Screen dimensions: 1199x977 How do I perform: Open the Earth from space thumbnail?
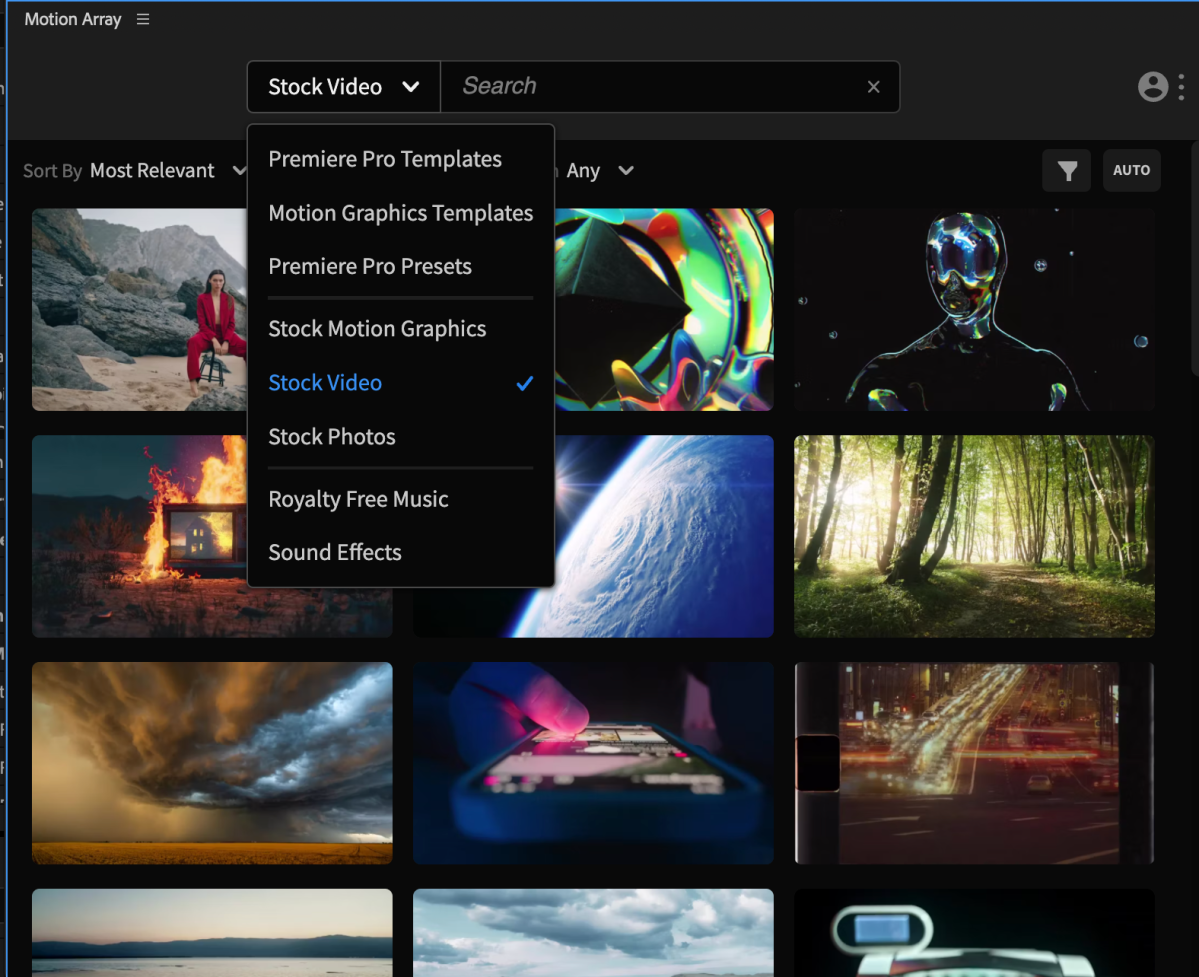664,537
